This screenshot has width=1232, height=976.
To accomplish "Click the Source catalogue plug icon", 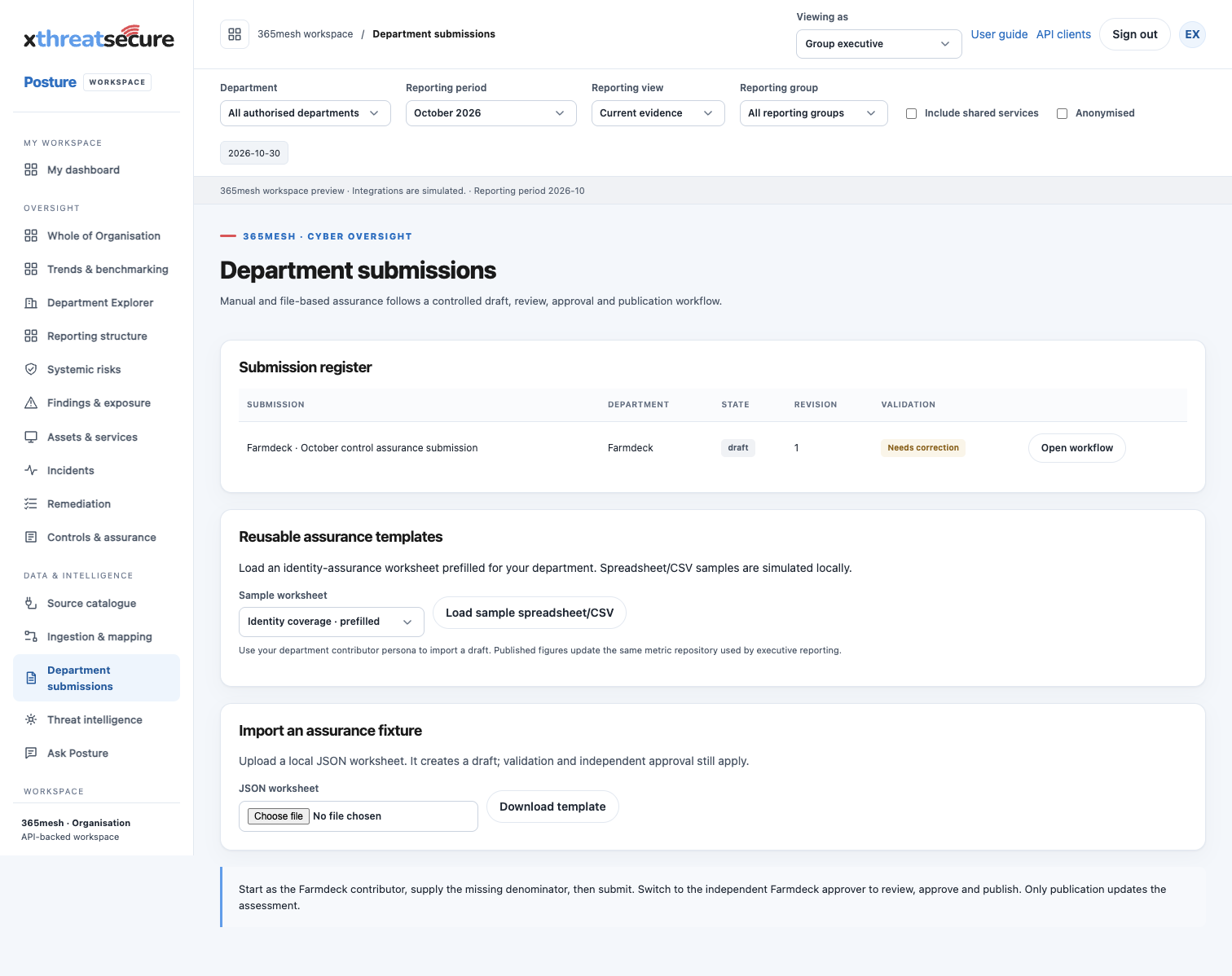I will tap(31, 603).
